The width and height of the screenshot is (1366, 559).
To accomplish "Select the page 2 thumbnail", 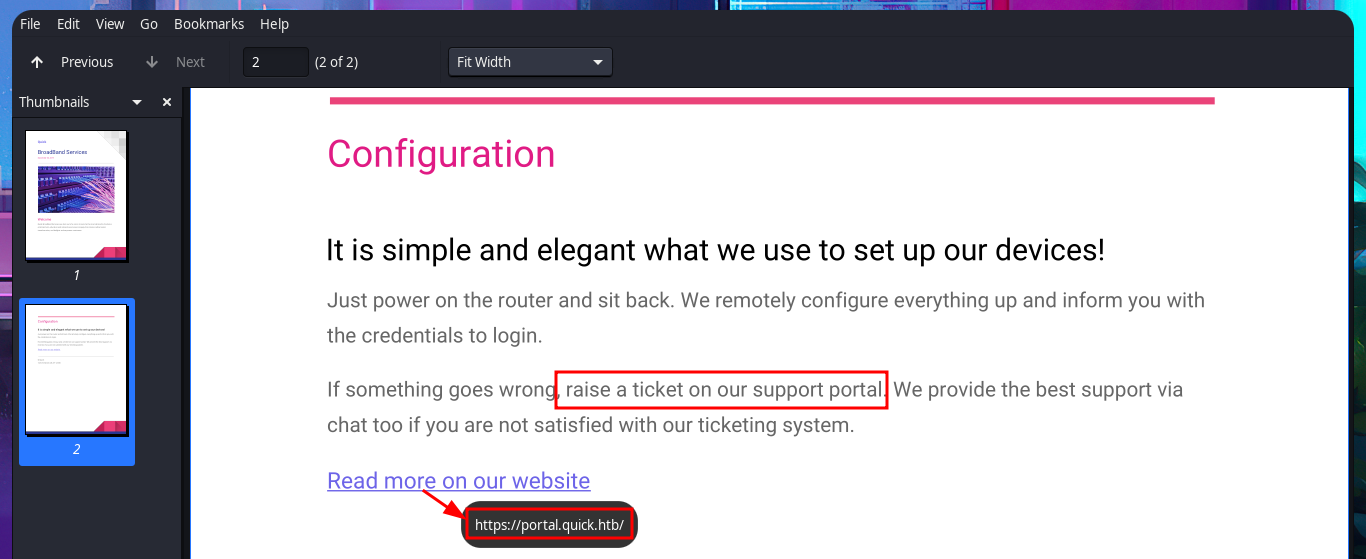I will (76, 370).
